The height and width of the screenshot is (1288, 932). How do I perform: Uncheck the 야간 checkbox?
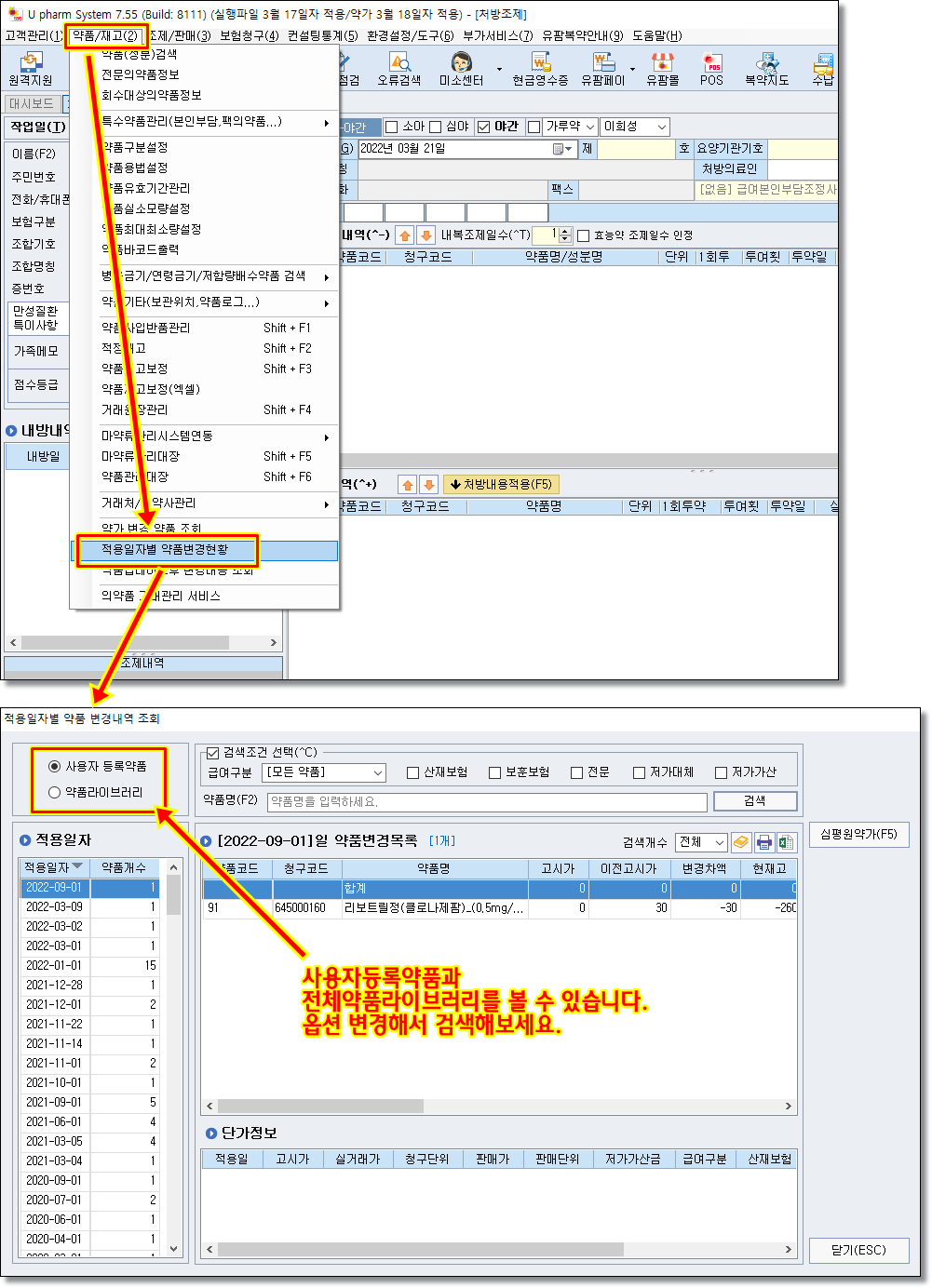483,127
